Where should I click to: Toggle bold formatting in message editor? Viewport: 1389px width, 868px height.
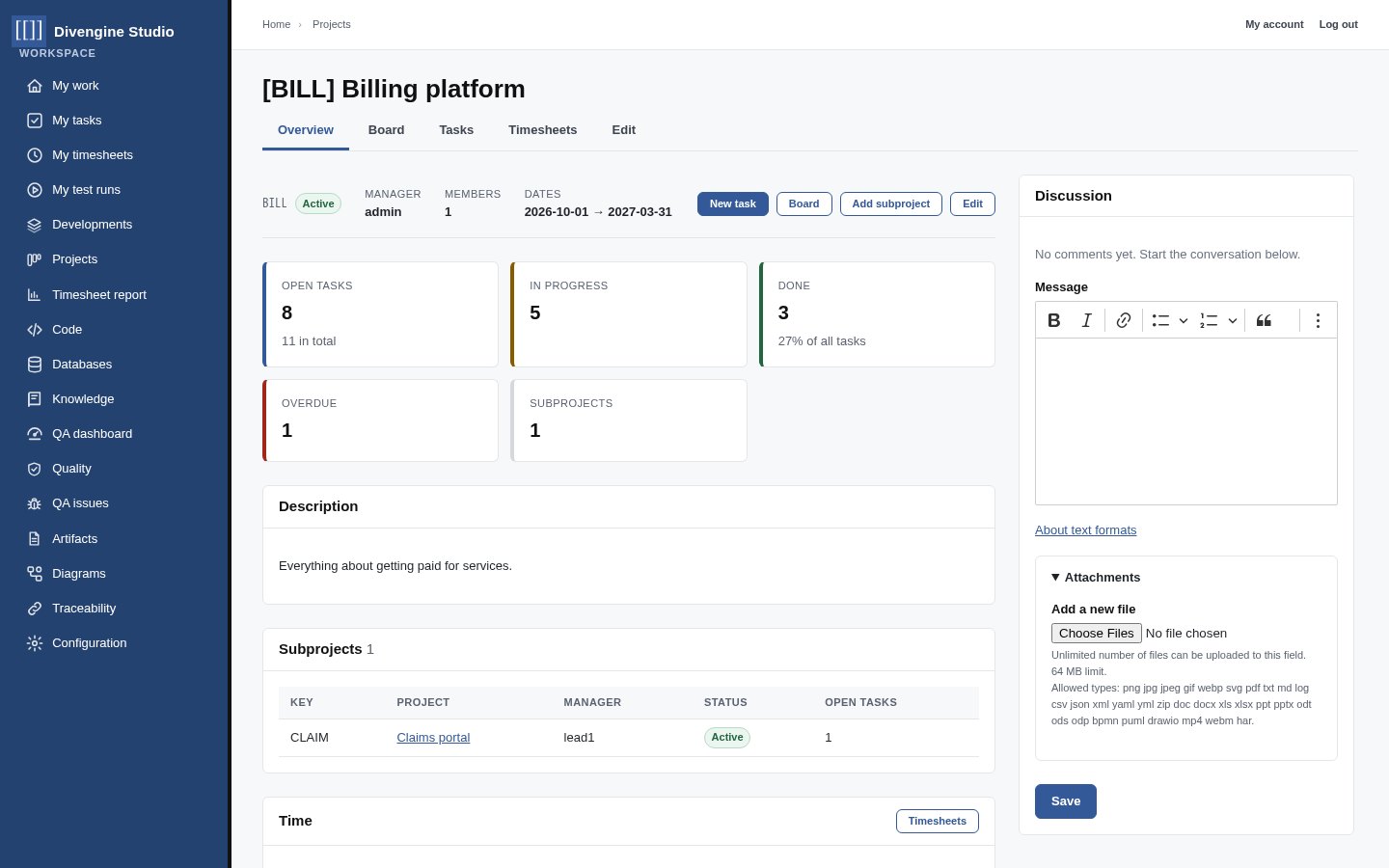[x=1054, y=320]
